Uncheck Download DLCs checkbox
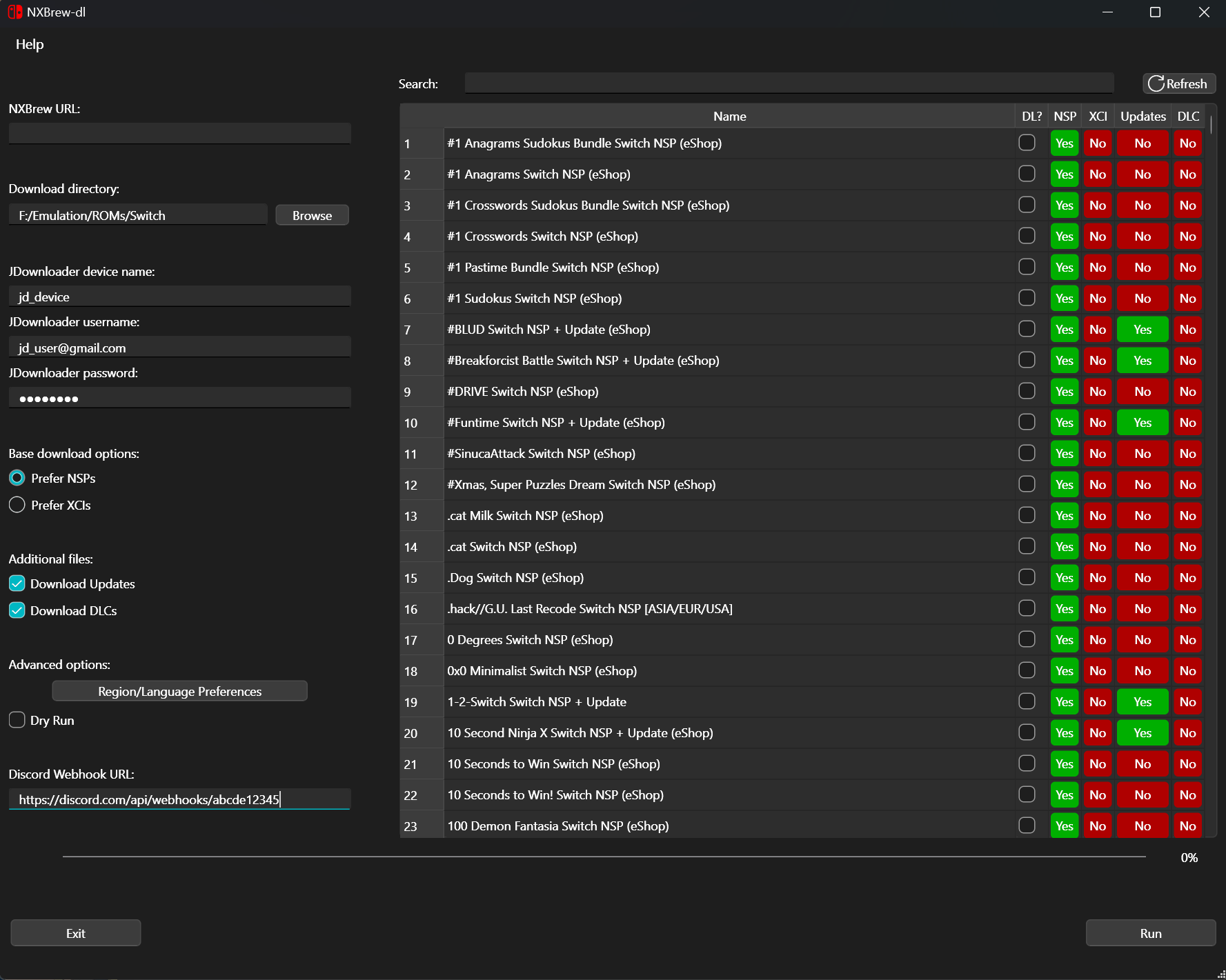Viewport: 1226px width, 980px height. click(17, 610)
